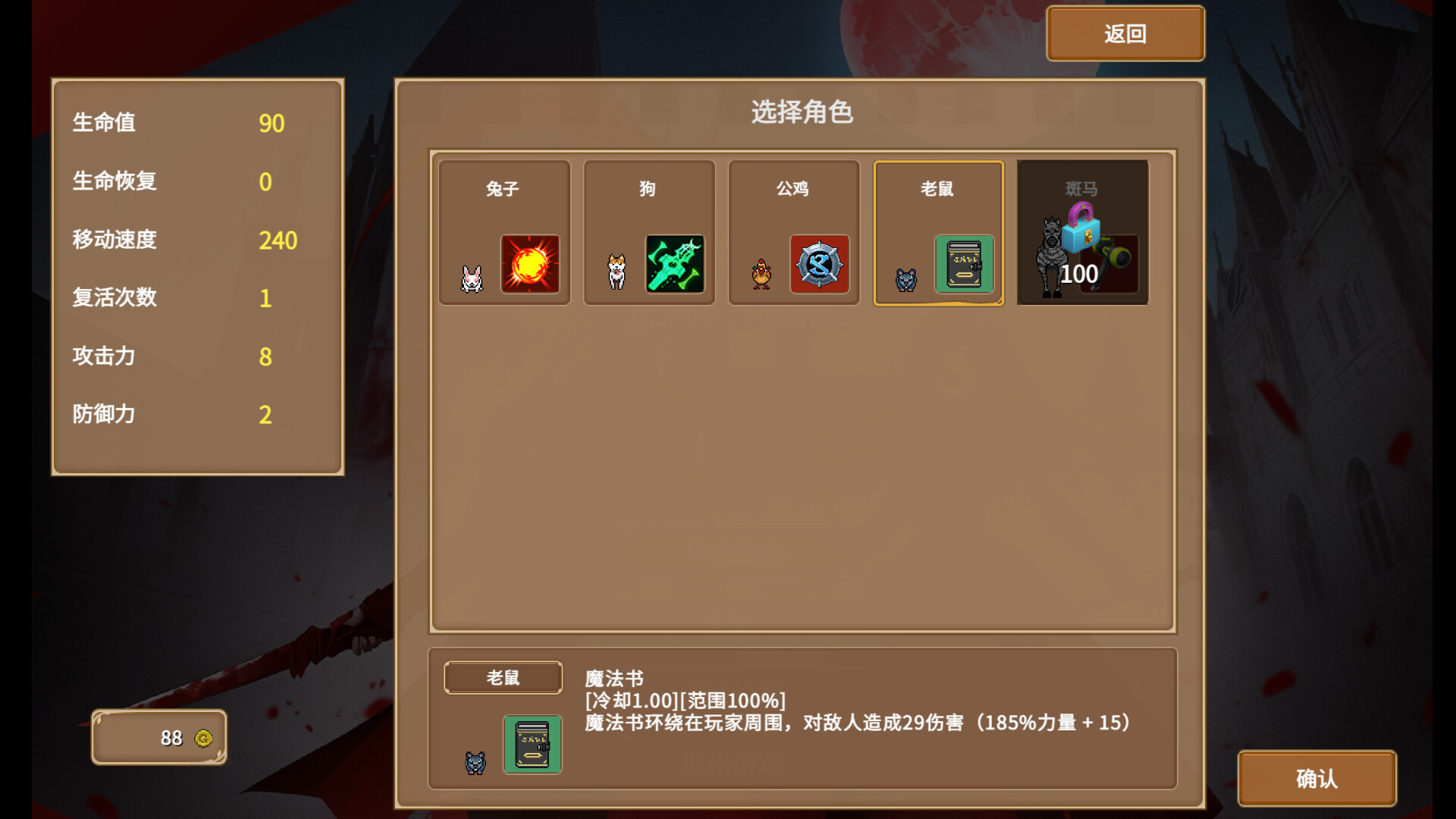Select the rabbit (兔子) character card
Image resolution: width=1456 pixels, height=819 pixels.
click(x=504, y=233)
